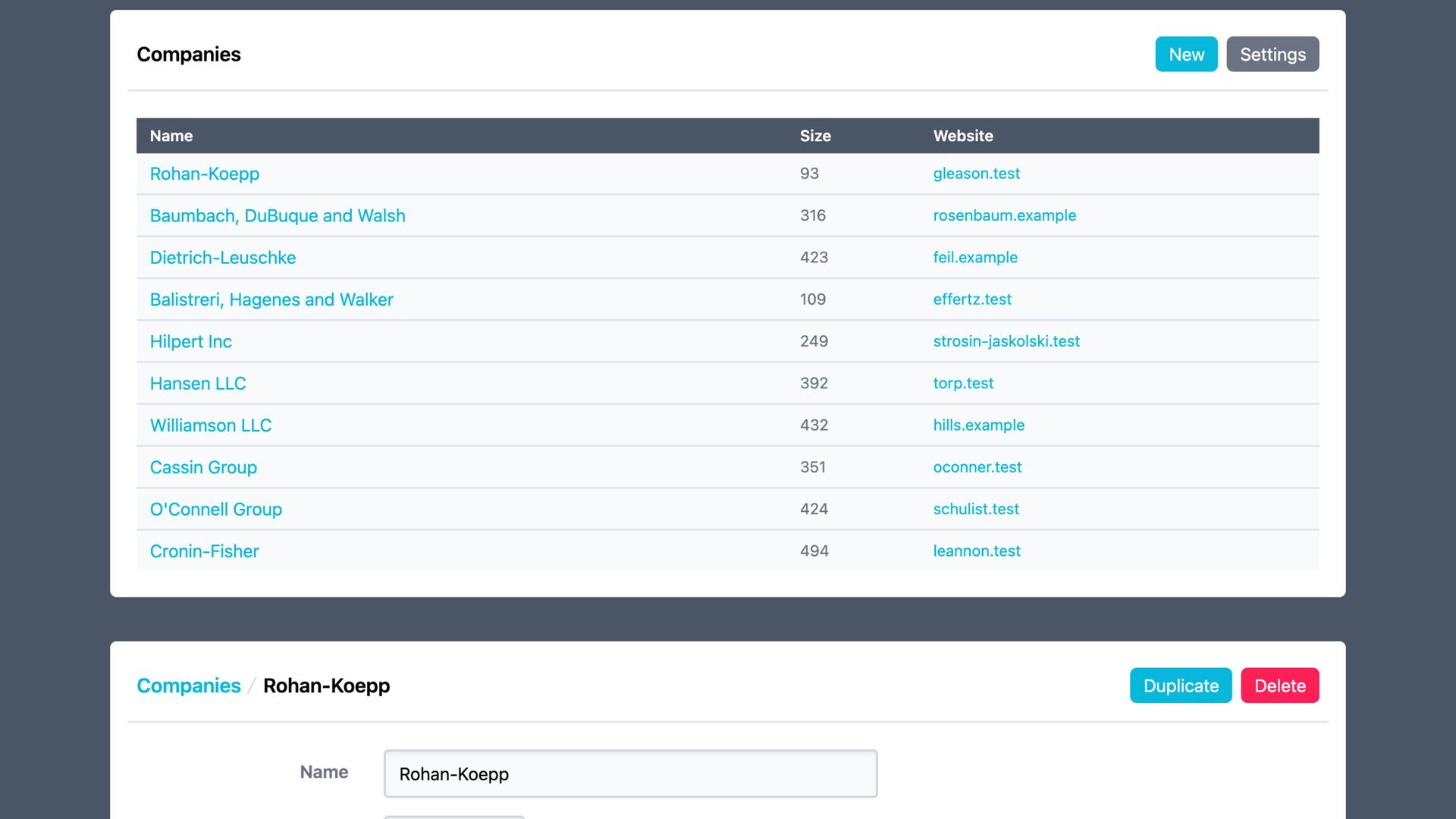This screenshot has width=1456, height=819.
Task: Open O'Connell Group company
Action: 216,510
